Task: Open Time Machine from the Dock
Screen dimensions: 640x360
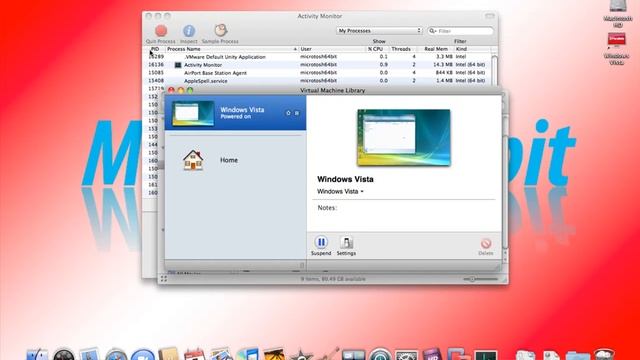Action: (380, 354)
